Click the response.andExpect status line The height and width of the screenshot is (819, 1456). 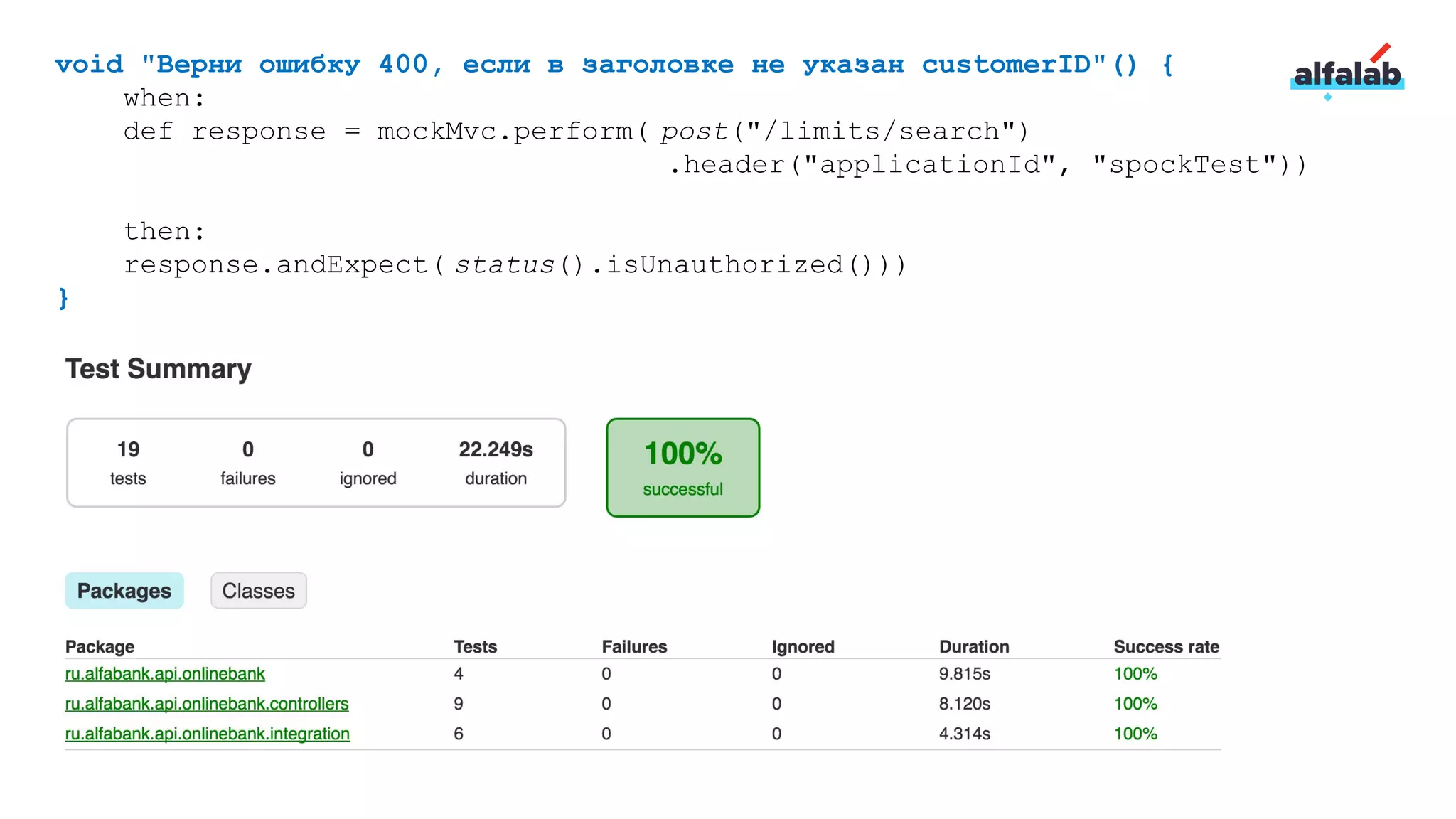pyautogui.click(x=515, y=264)
